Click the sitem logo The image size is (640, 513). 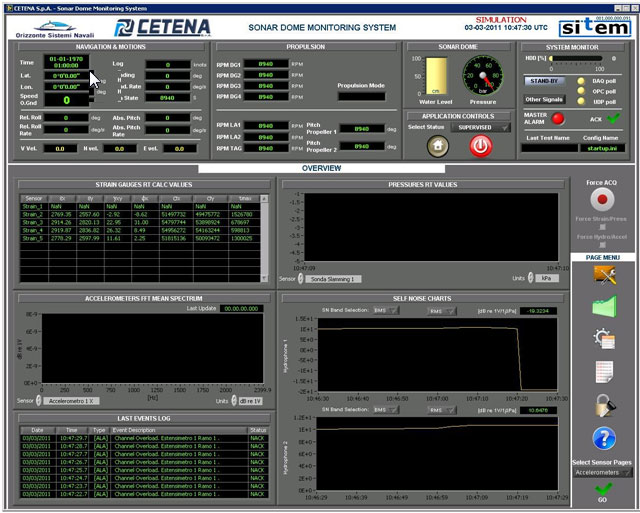(596, 27)
